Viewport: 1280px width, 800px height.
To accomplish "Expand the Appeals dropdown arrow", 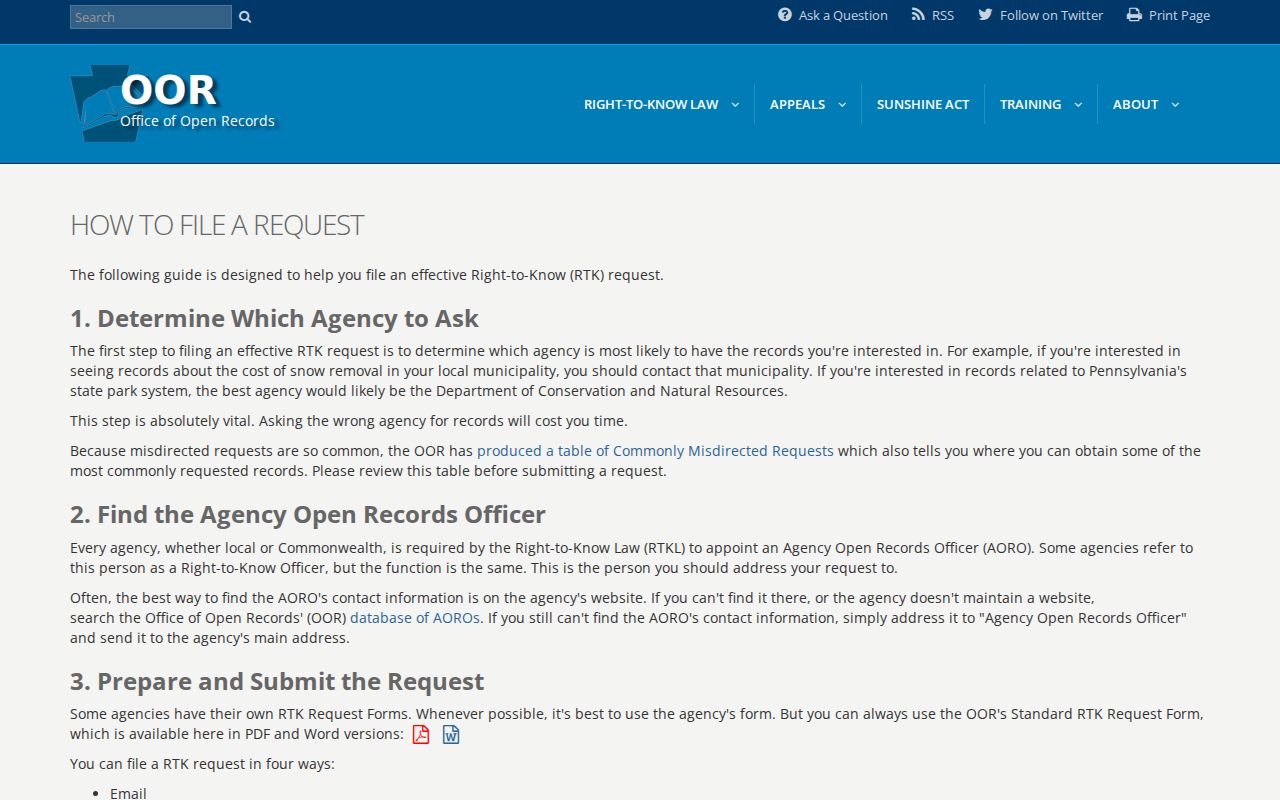I will [x=842, y=104].
